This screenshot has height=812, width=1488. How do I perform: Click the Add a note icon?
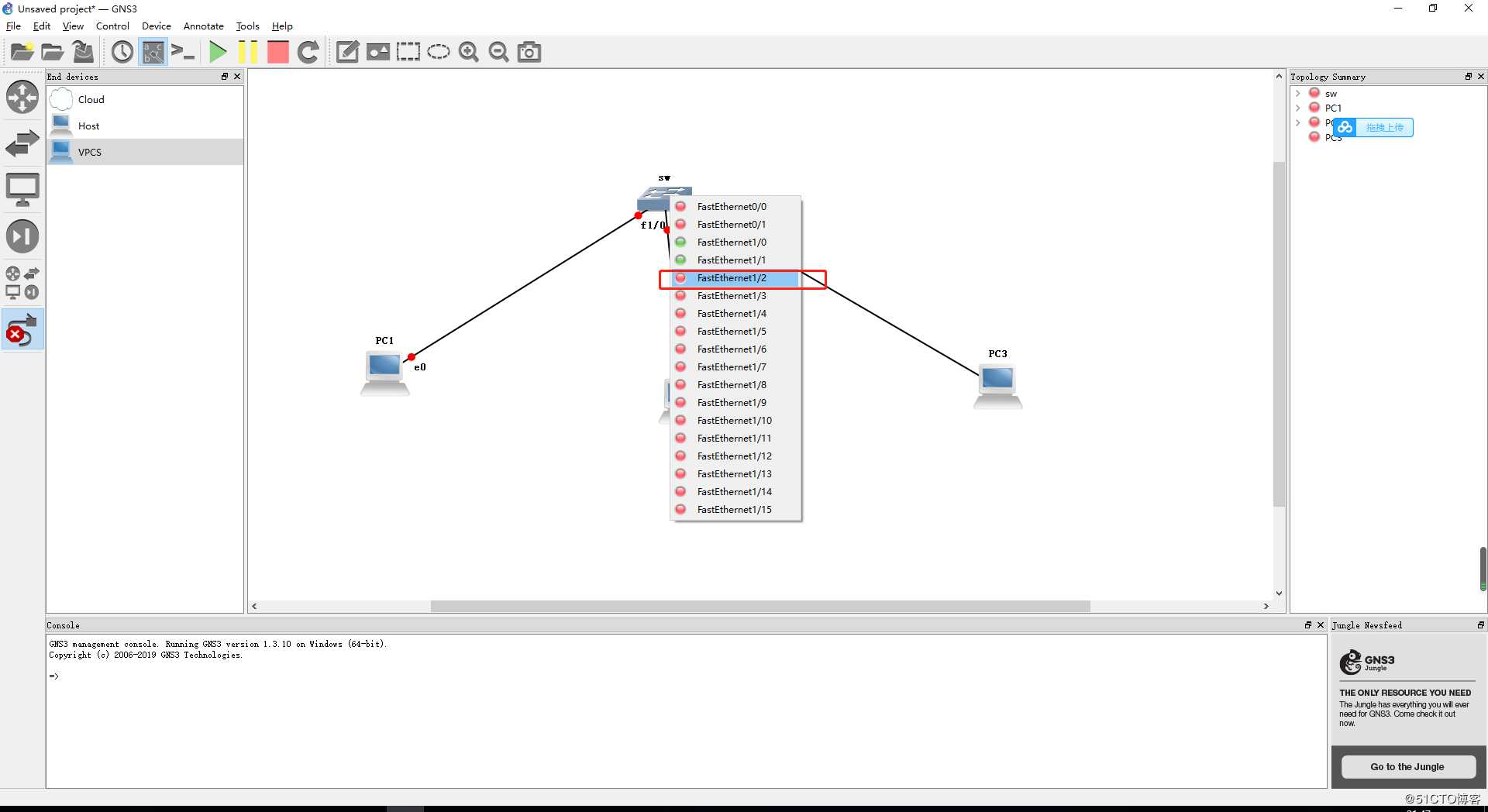click(347, 52)
